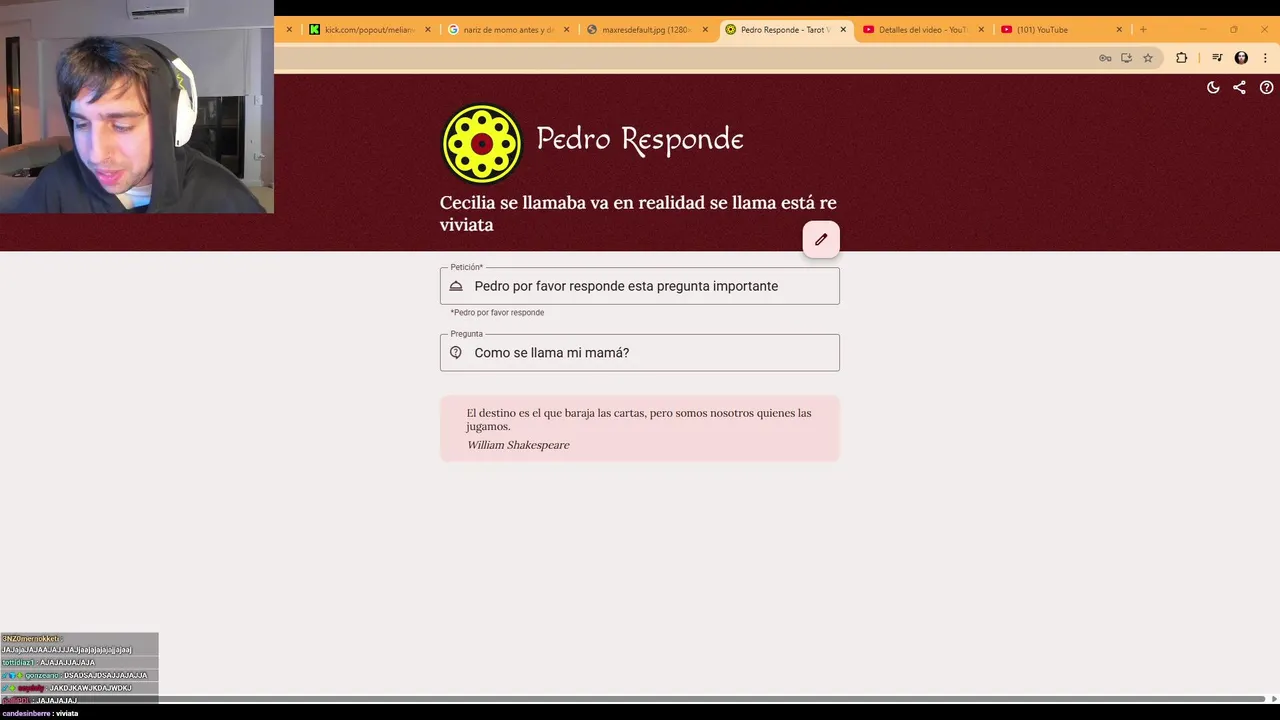Switch to Detalles del video YouTube tab
This screenshot has width=1280, height=720.
pos(923,30)
